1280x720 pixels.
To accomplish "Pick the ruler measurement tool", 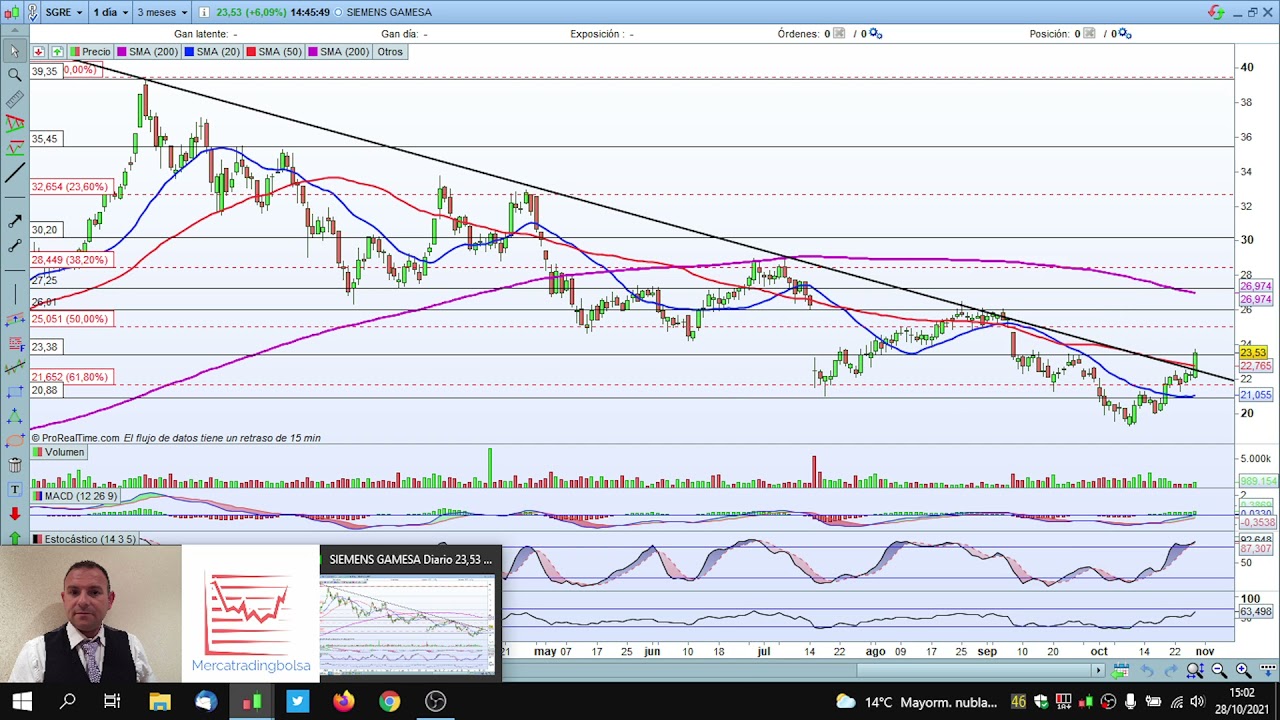I will click(14, 100).
